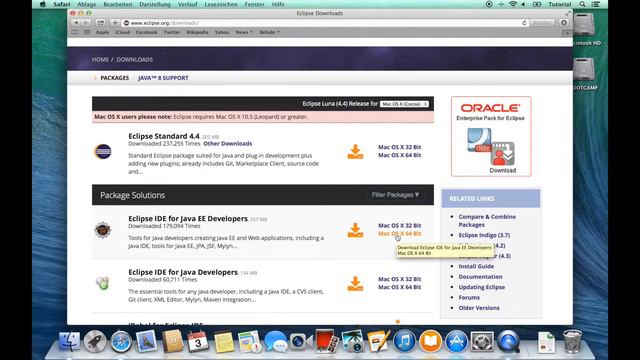The image size is (640, 360).
Task: Open the Beliebt bookmarks folder dropdown
Action: coord(270,32)
